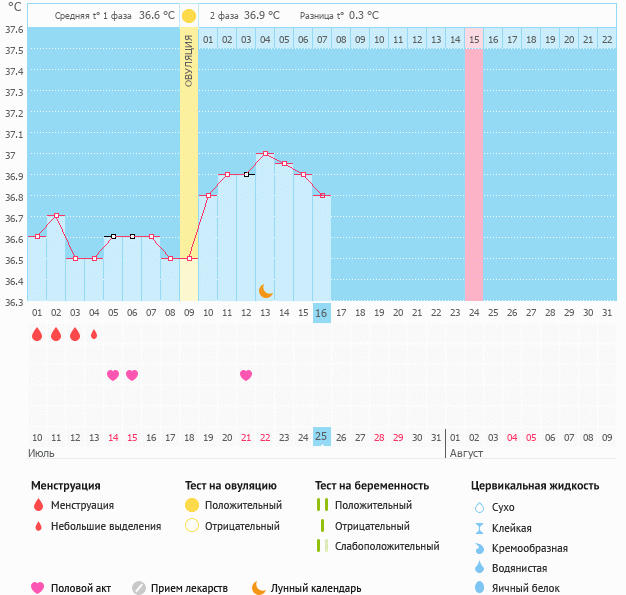Click the vertical ОВУЛЯЦИЯ column label

click(x=189, y=62)
